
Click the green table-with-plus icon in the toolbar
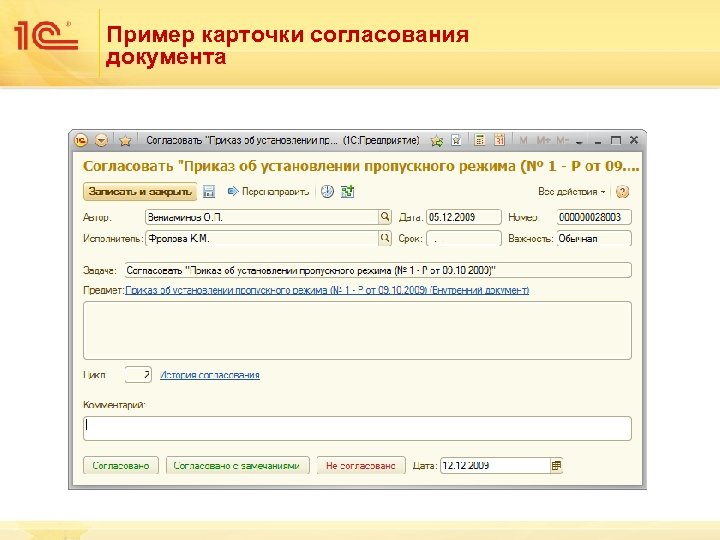point(348,191)
